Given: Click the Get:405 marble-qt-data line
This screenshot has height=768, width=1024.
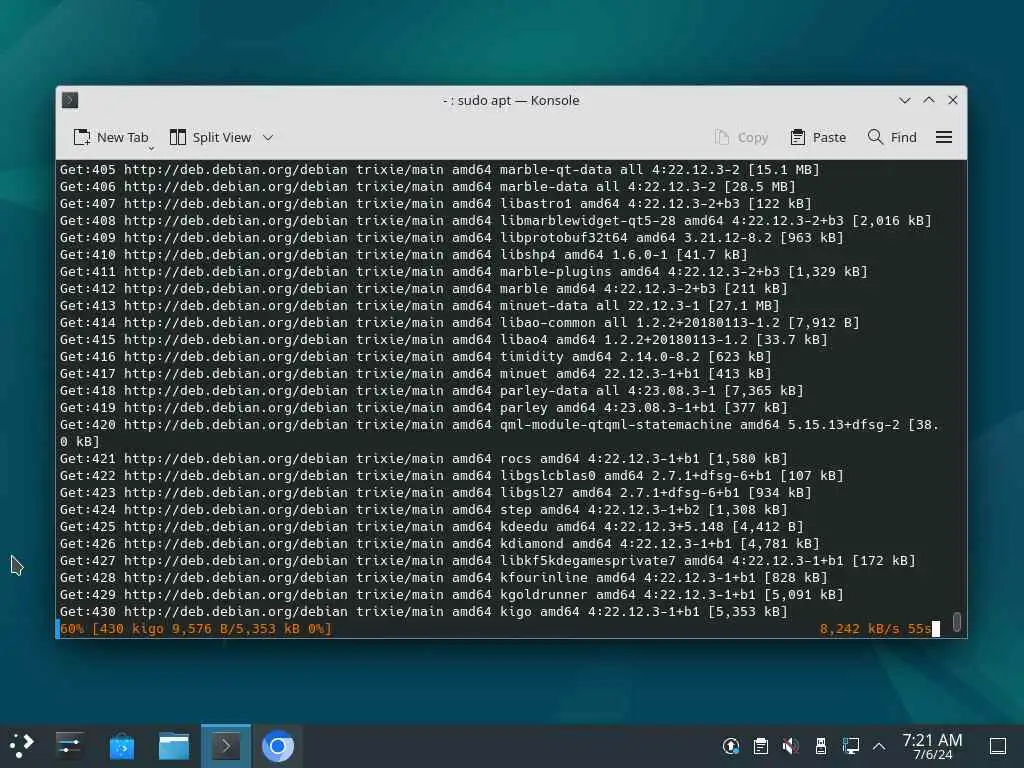Looking at the screenshot, I should point(440,170).
